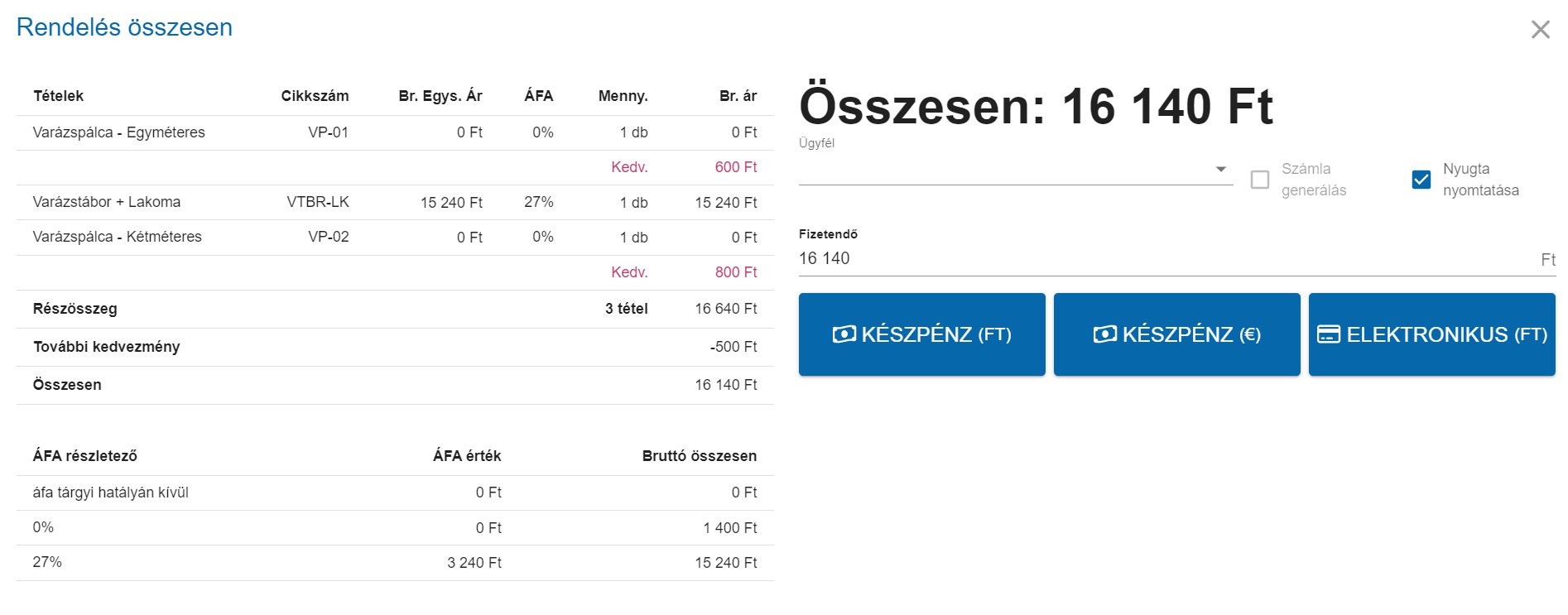Select the Varázspálca - Kétméteres row
Image resolution: width=1568 pixels, height=615 pixels.
[x=395, y=238]
